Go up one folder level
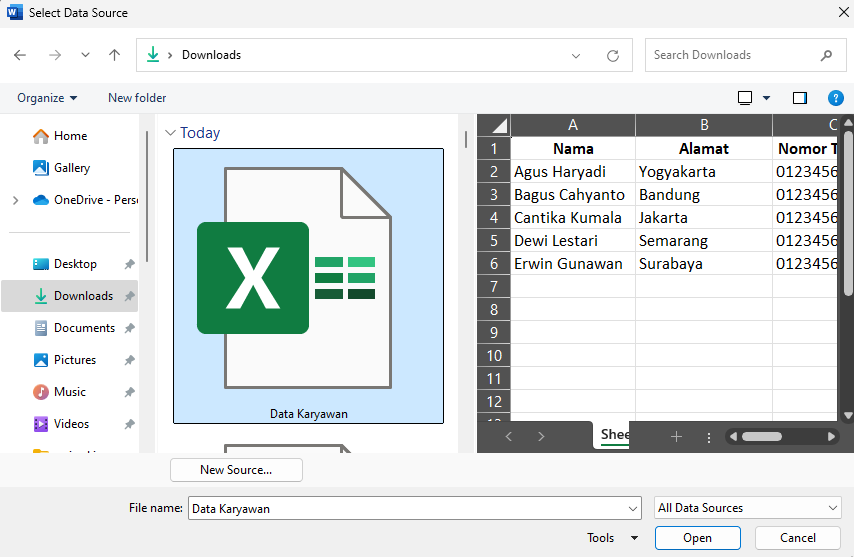This screenshot has height=557, width=854. click(x=114, y=55)
